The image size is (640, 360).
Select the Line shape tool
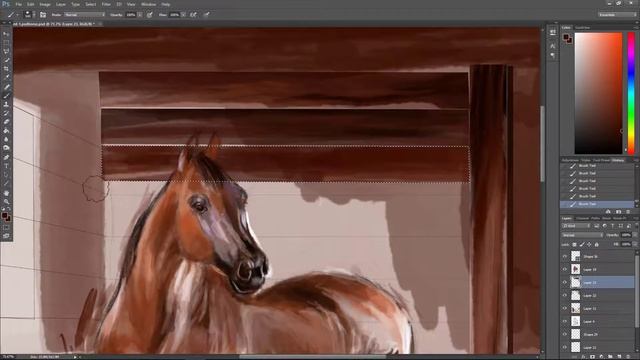tap(6, 183)
